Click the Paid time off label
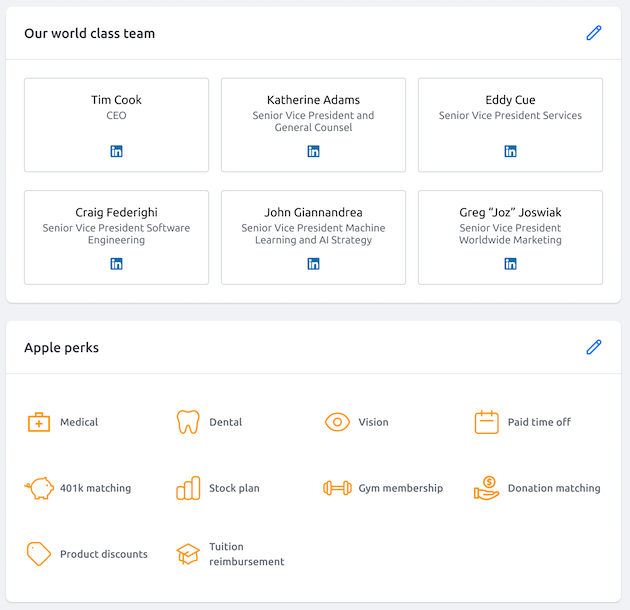This screenshot has width=630, height=610. tap(539, 422)
